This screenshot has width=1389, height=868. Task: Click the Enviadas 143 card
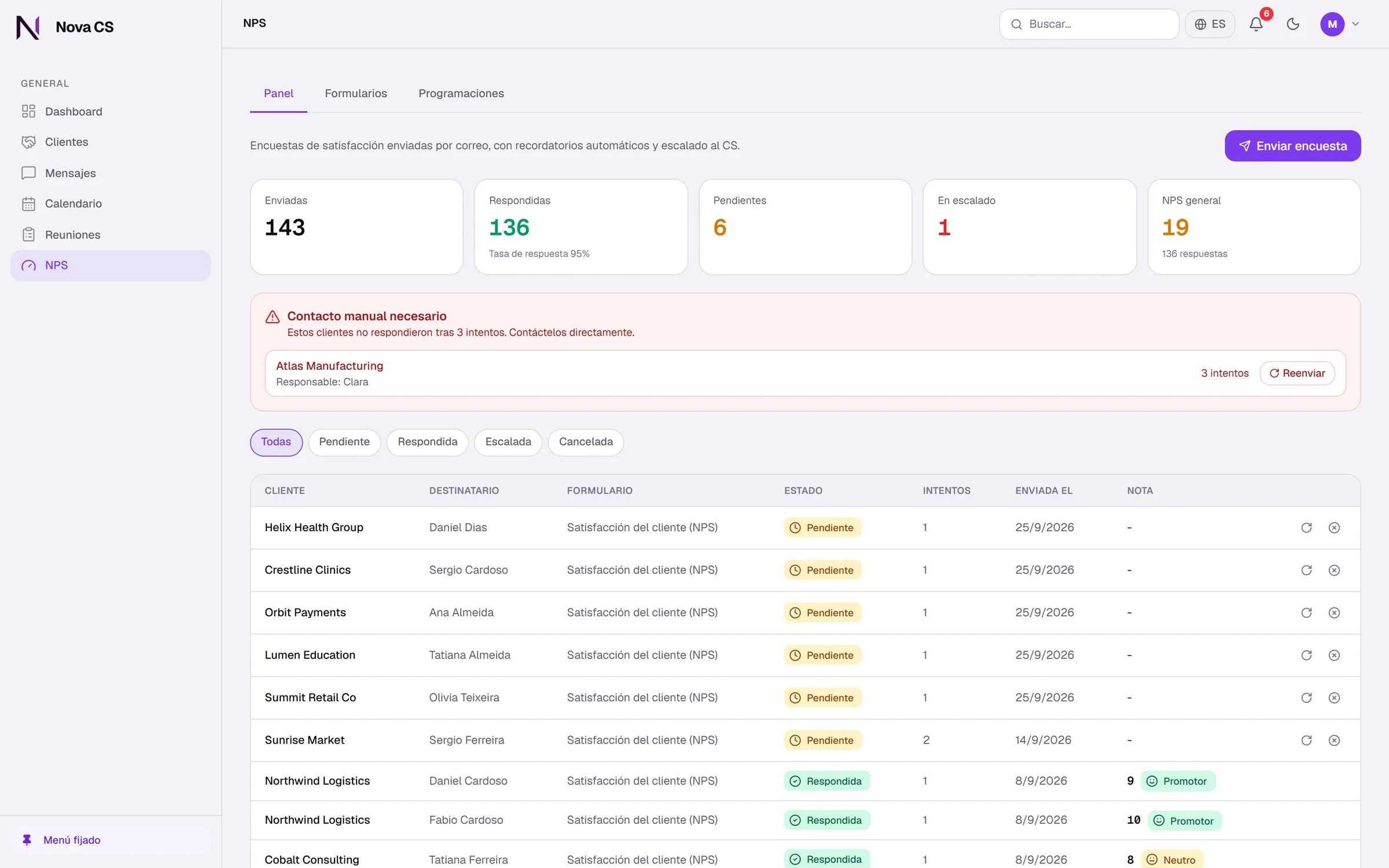[357, 227]
